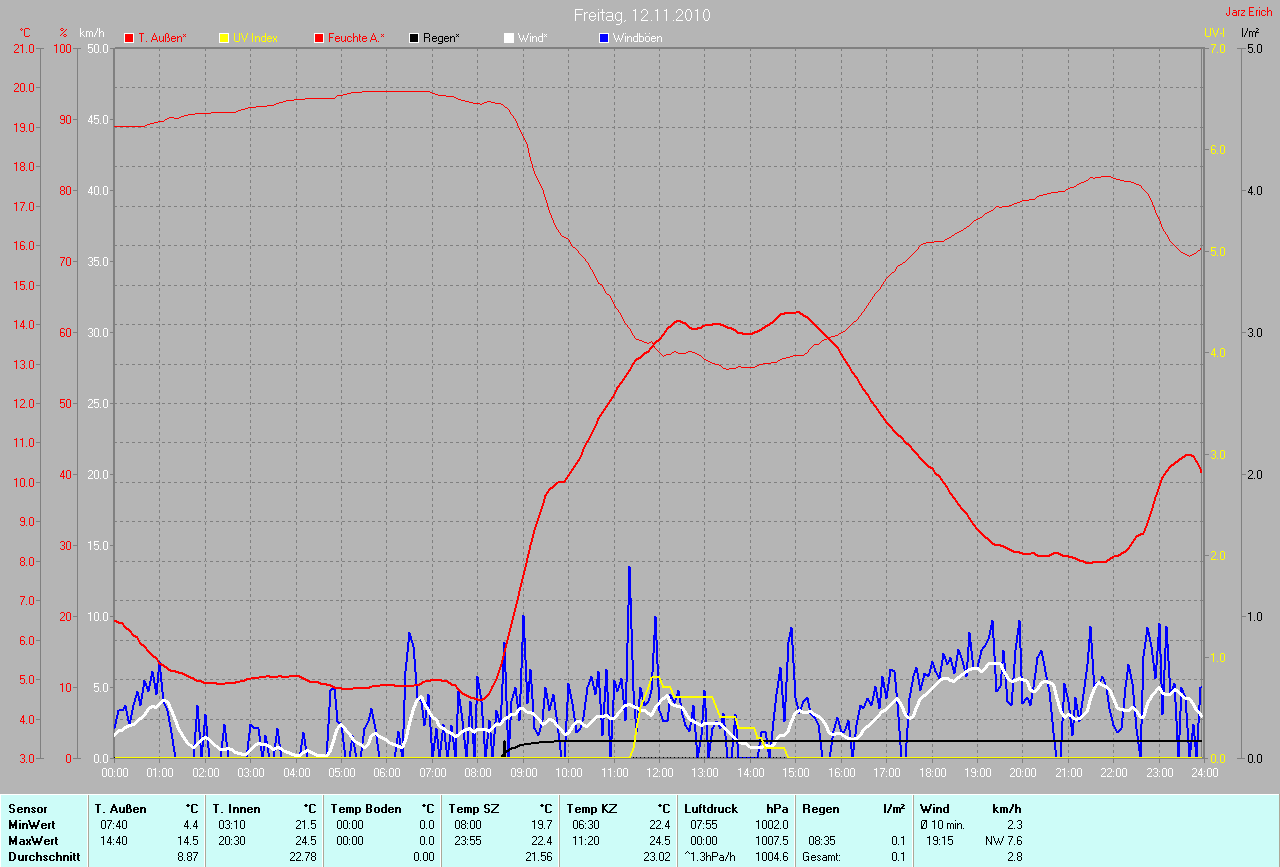This screenshot has width=1280, height=867.
Task: Click the Jarz Erich author label
Action: pyautogui.click(x=1248, y=12)
